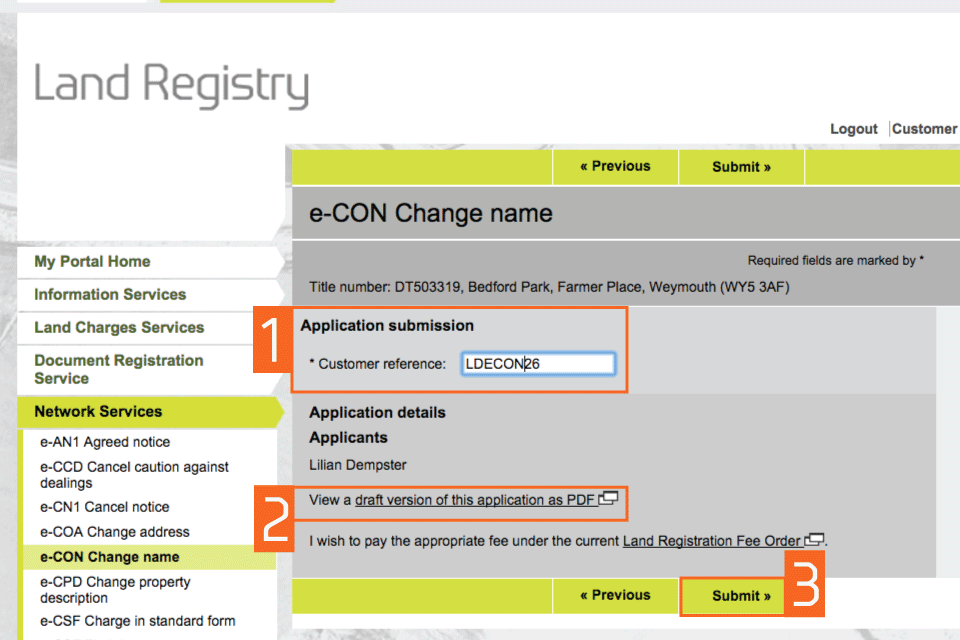Open draft version of this application PDF

tap(475, 500)
